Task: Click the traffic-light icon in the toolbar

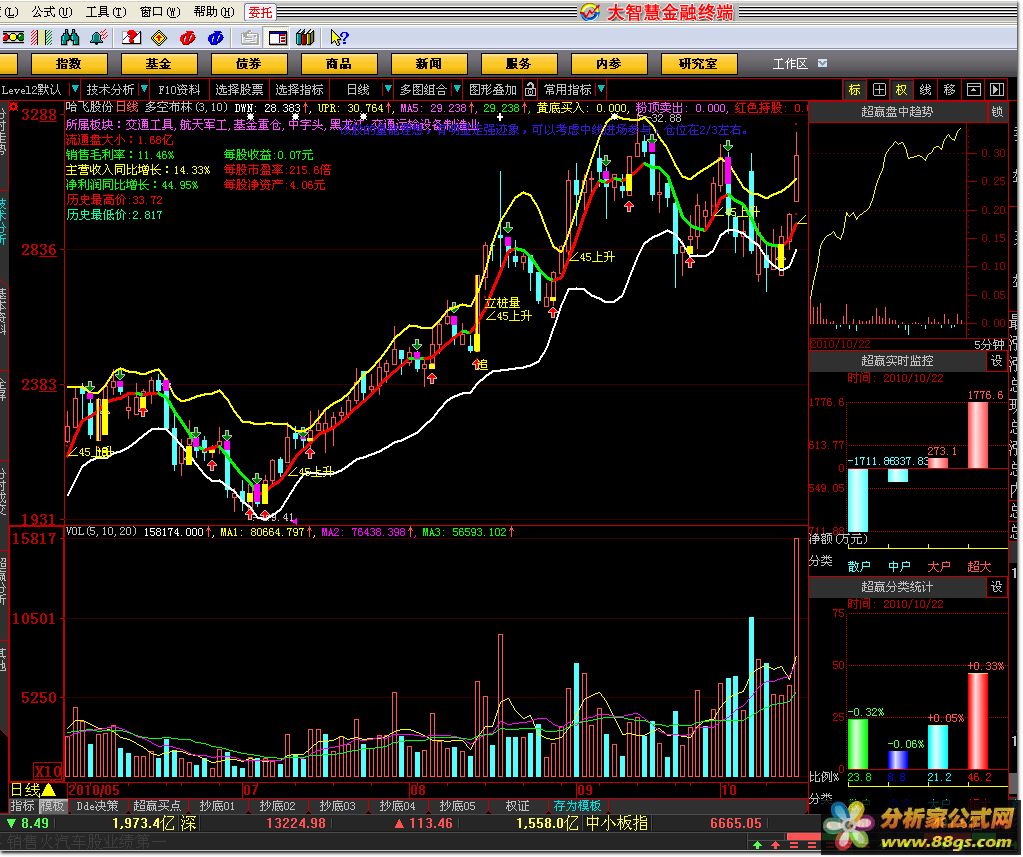Action: pos(13,38)
